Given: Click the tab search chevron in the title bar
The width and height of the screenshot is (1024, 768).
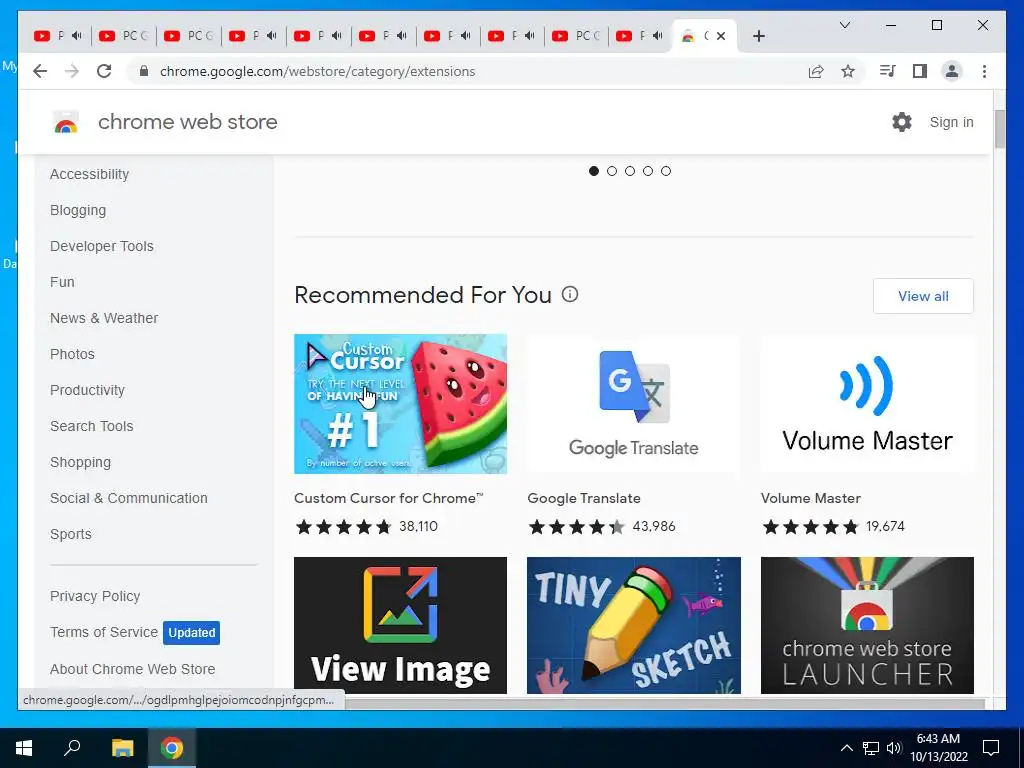Looking at the screenshot, I should (844, 25).
